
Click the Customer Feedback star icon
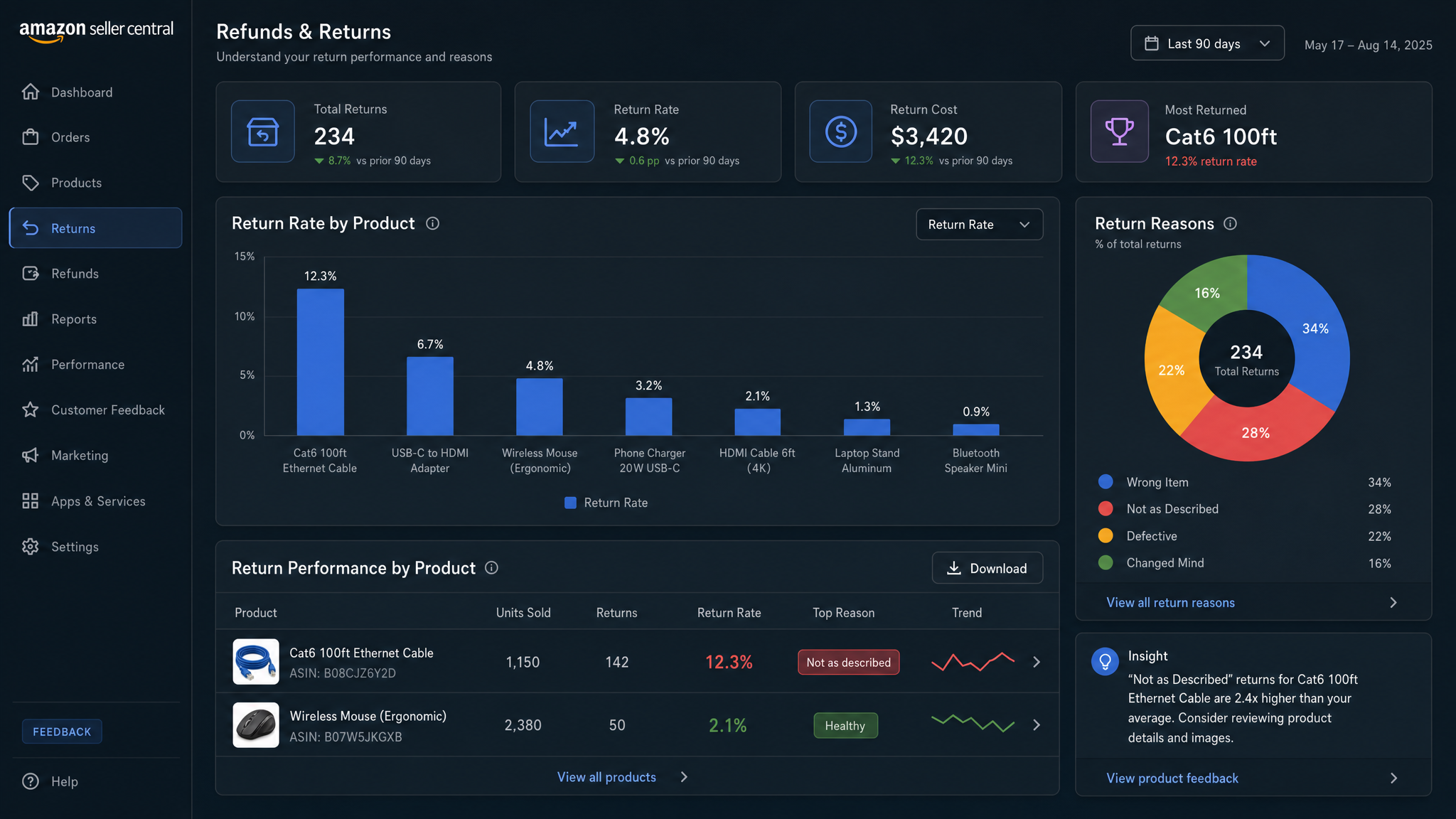(x=31, y=410)
